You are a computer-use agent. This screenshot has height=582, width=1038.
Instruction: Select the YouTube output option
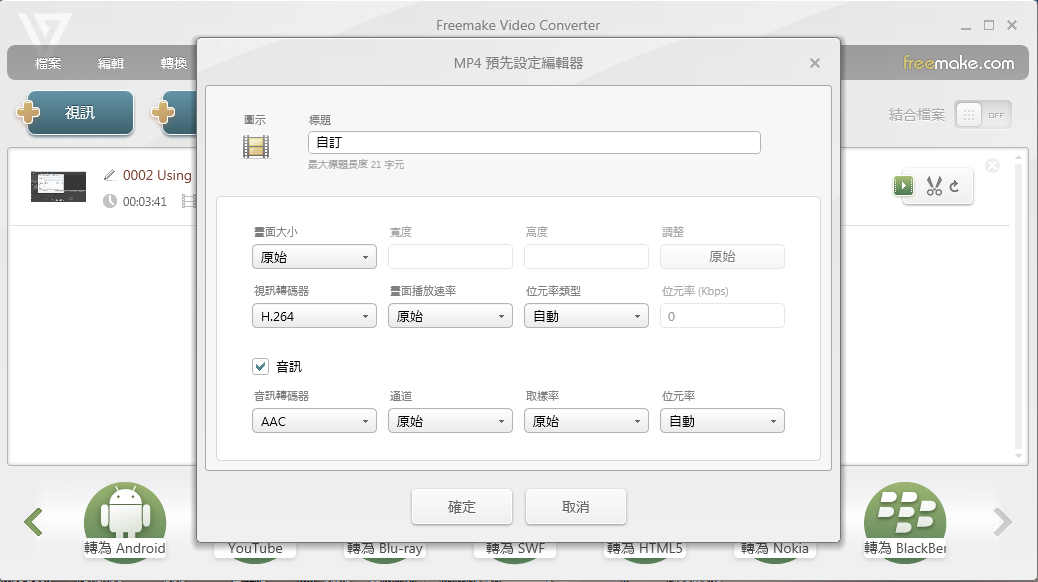(x=255, y=548)
